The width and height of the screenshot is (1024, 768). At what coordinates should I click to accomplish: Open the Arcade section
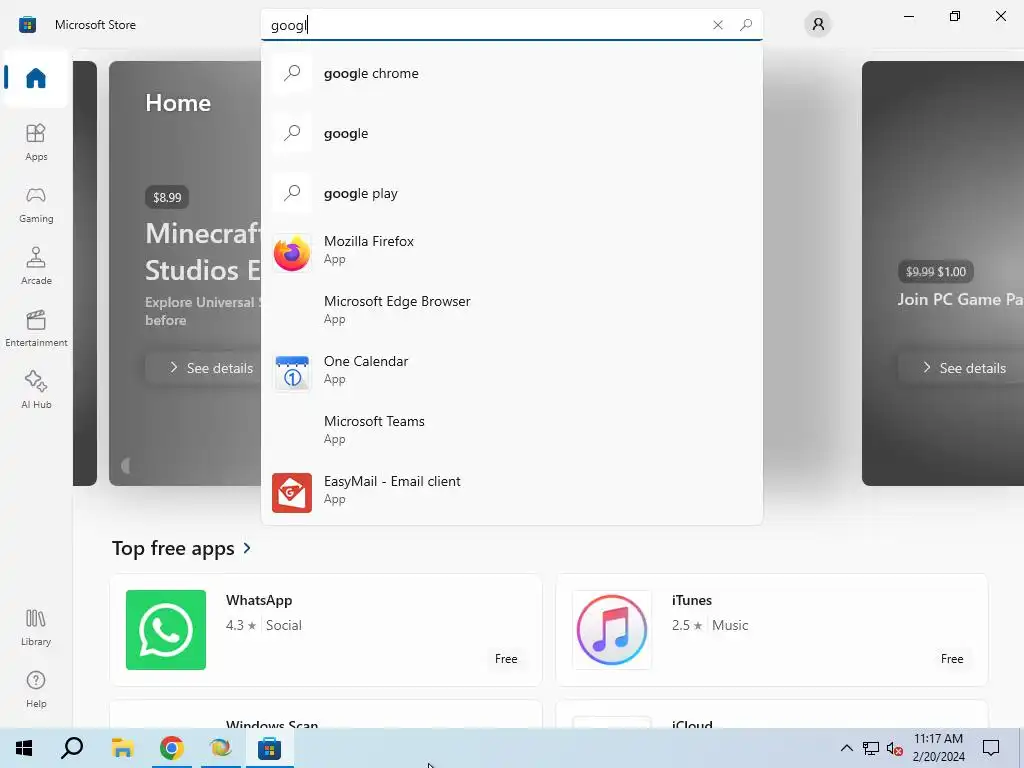(36, 266)
